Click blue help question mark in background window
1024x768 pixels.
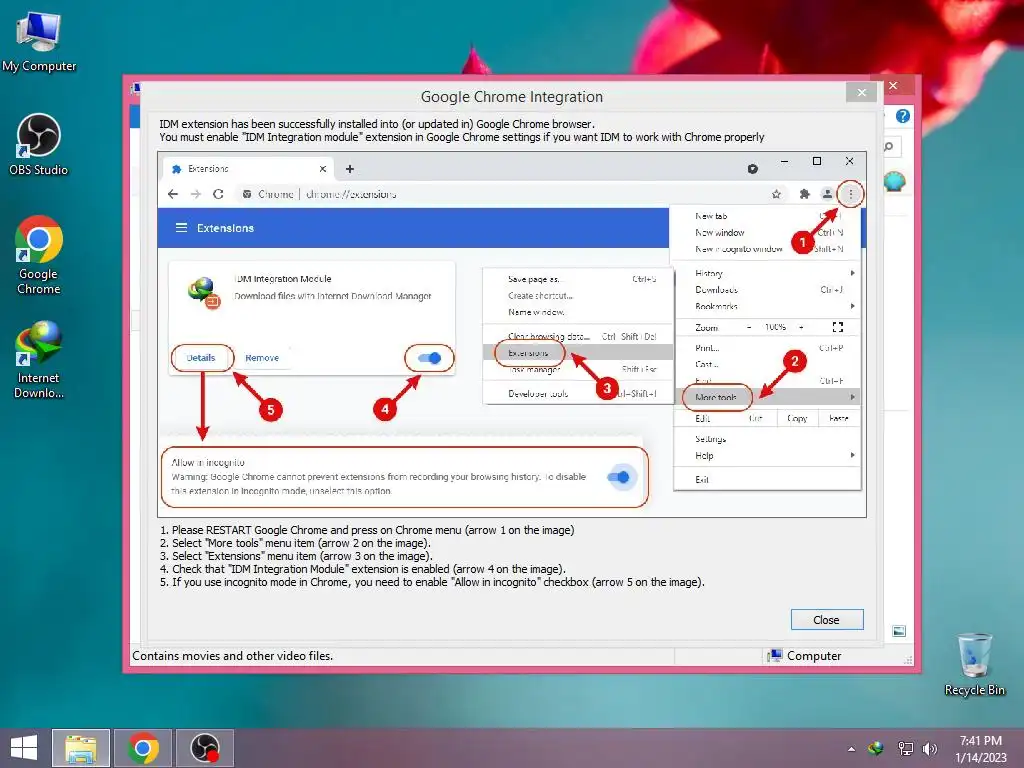[x=903, y=116]
